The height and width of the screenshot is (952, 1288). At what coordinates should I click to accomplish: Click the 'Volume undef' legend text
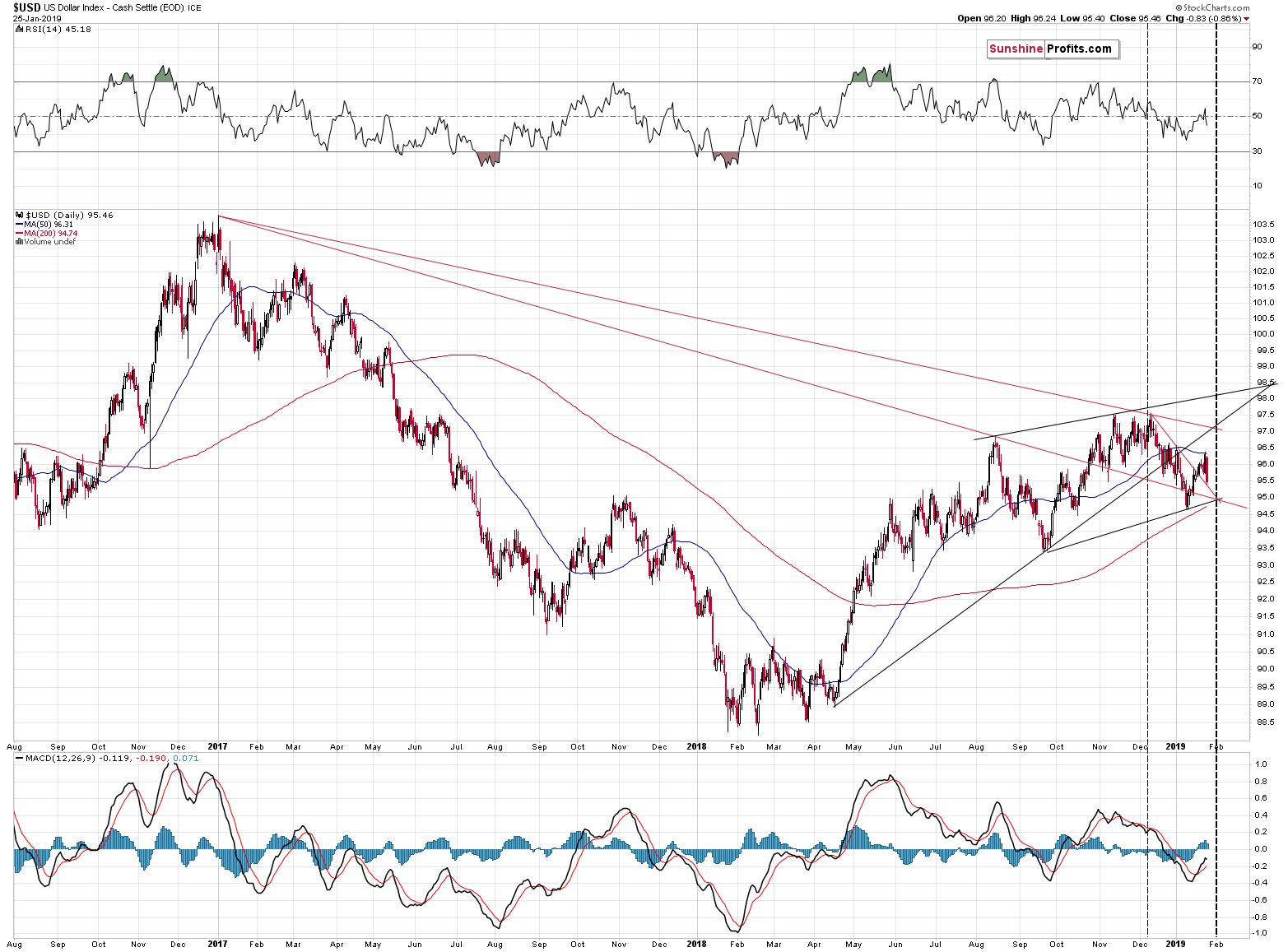(x=49, y=242)
